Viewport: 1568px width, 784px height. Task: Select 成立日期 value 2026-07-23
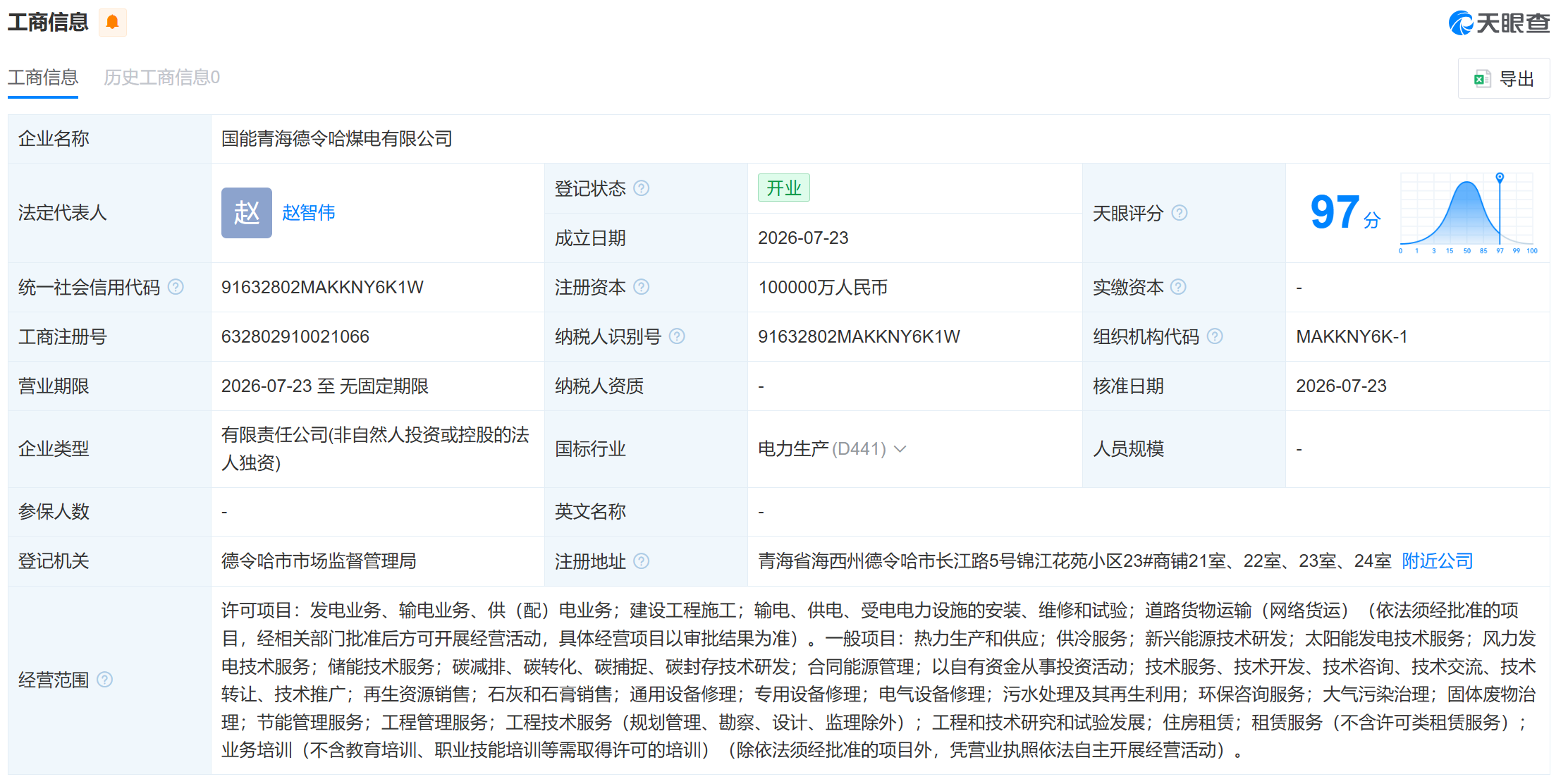(803, 238)
